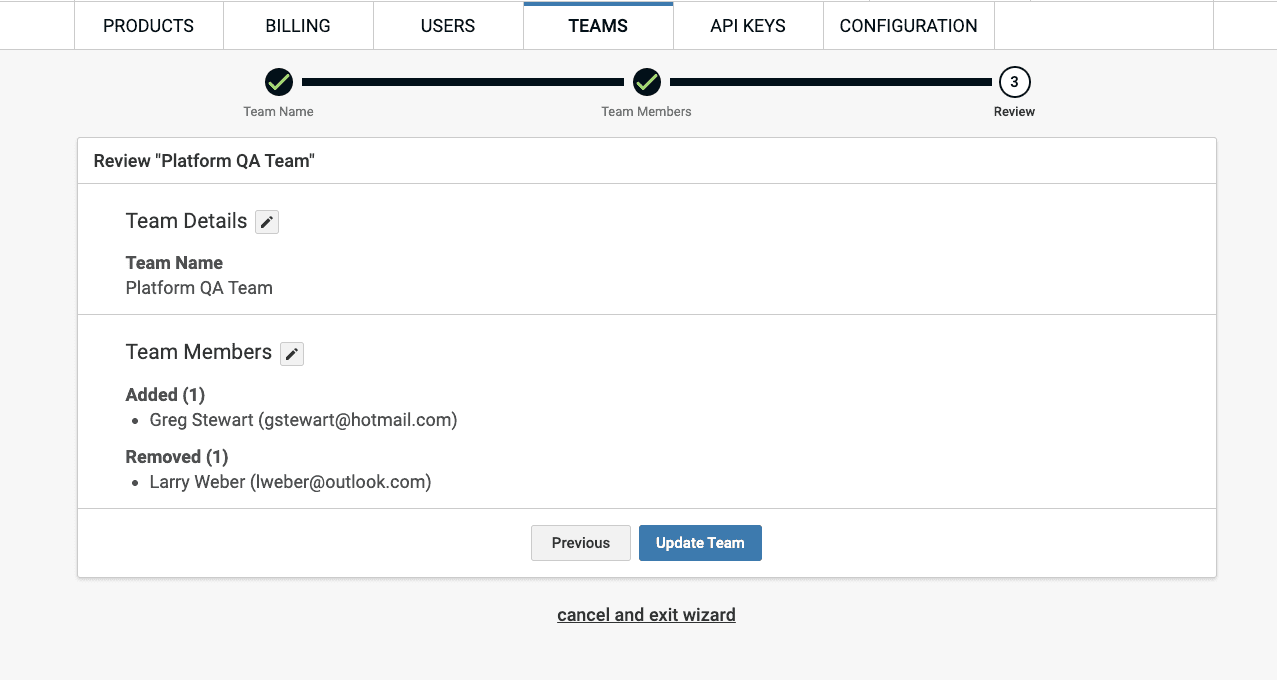Click the Platform QA Team name value

[199, 288]
